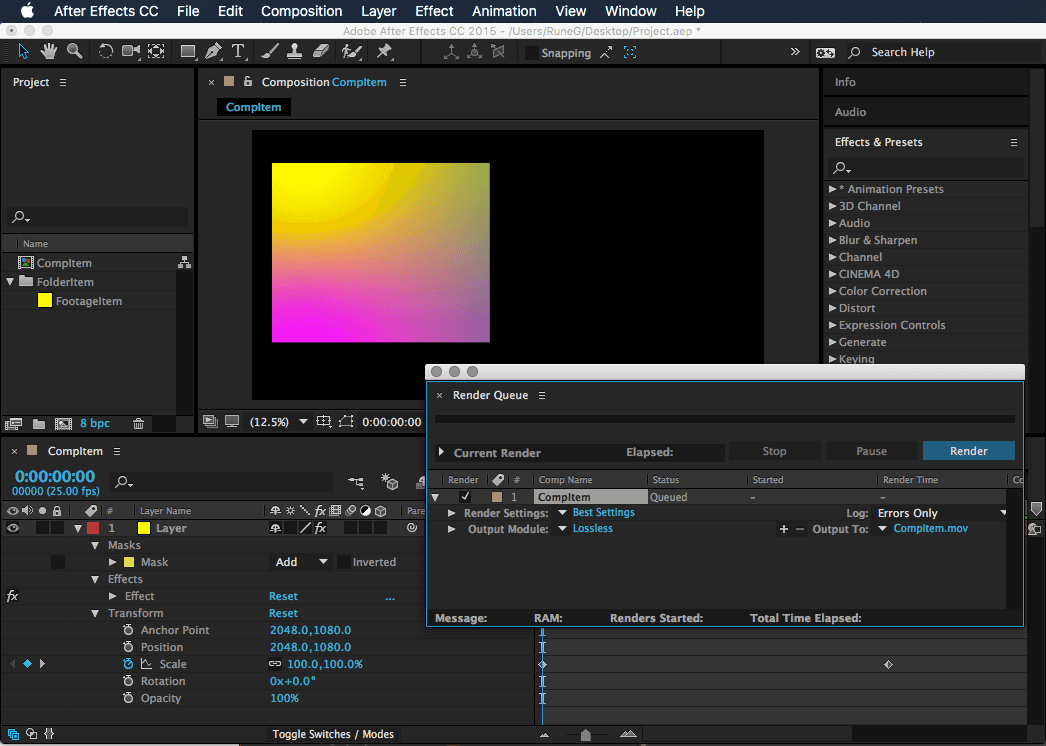The width and height of the screenshot is (1046, 746).
Task: Select the Puppet Pin tool
Action: click(384, 51)
